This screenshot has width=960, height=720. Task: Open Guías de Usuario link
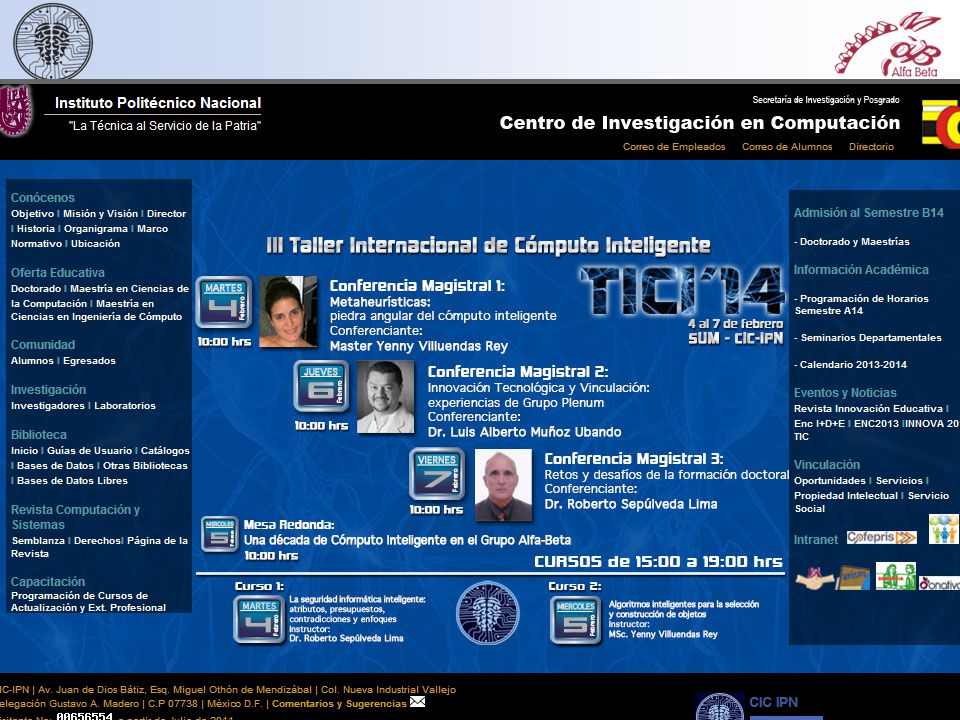coord(89,451)
